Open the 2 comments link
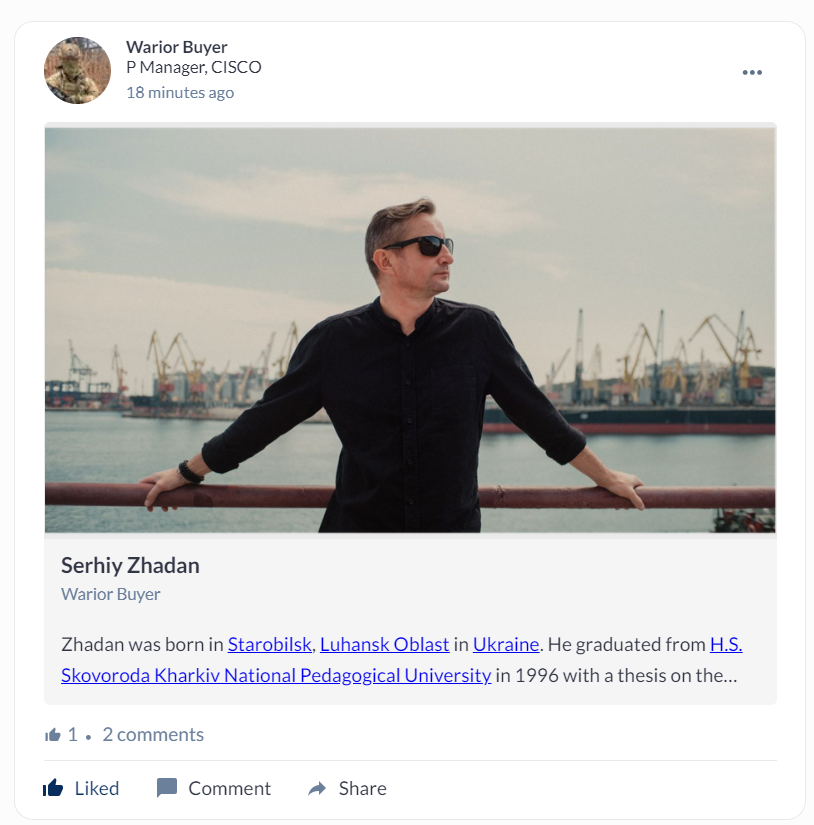The height and width of the screenshot is (825, 814). point(153,735)
